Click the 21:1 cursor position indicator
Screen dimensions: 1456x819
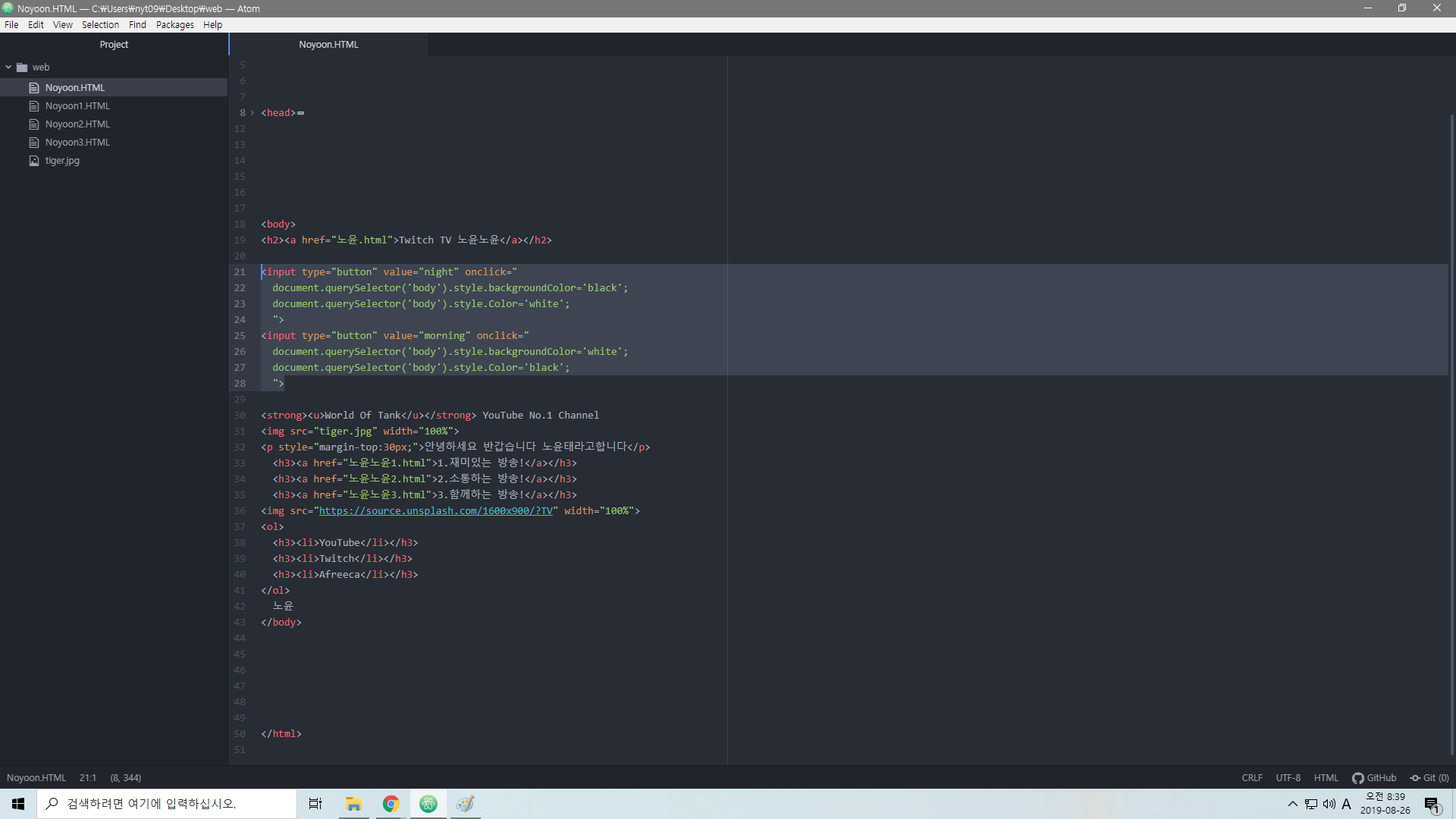pyautogui.click(x=88, y=778)
